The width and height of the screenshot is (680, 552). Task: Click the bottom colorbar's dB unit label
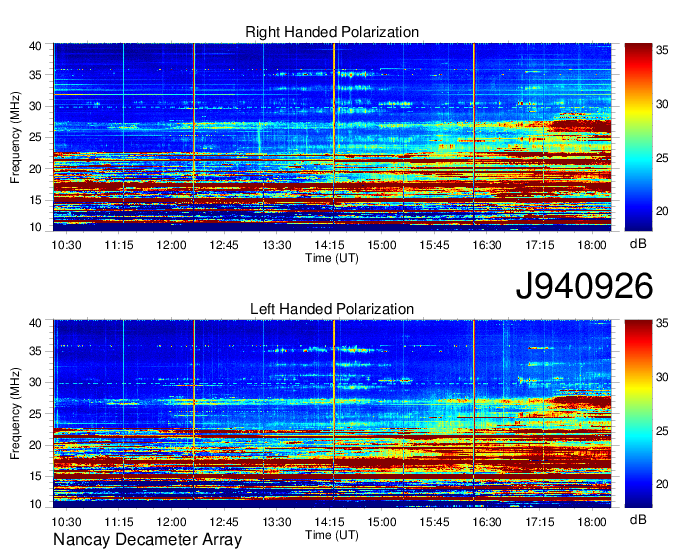click(x=638, y=520)
